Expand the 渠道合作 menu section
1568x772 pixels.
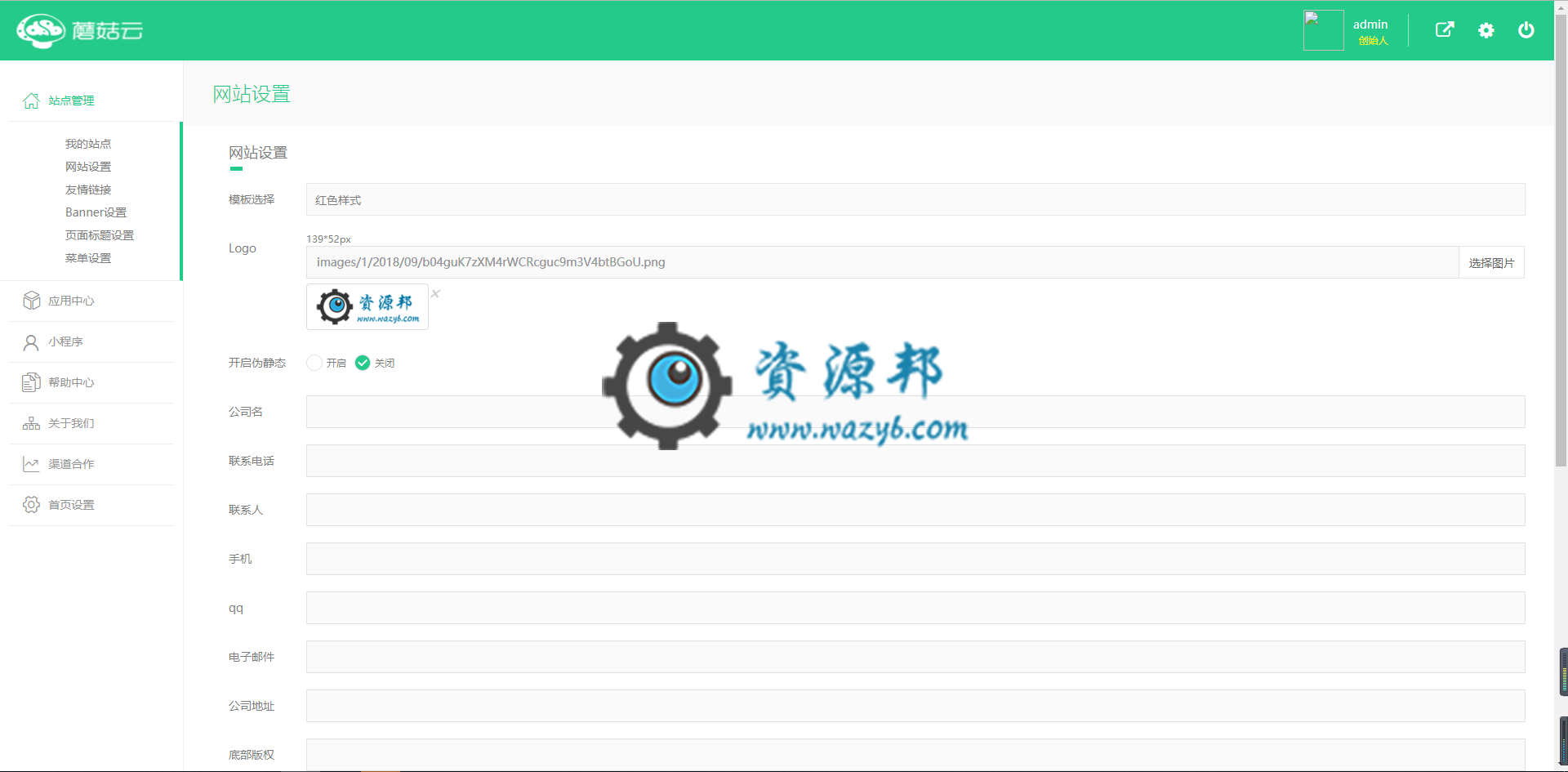[x=91, y=464]
